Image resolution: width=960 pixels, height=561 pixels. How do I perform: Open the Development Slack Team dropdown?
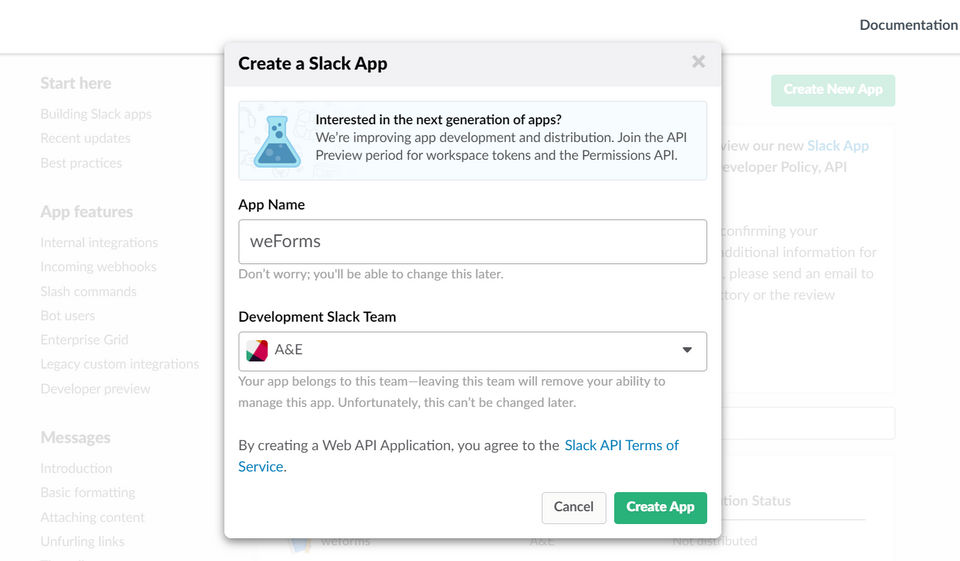coord(472,351)
